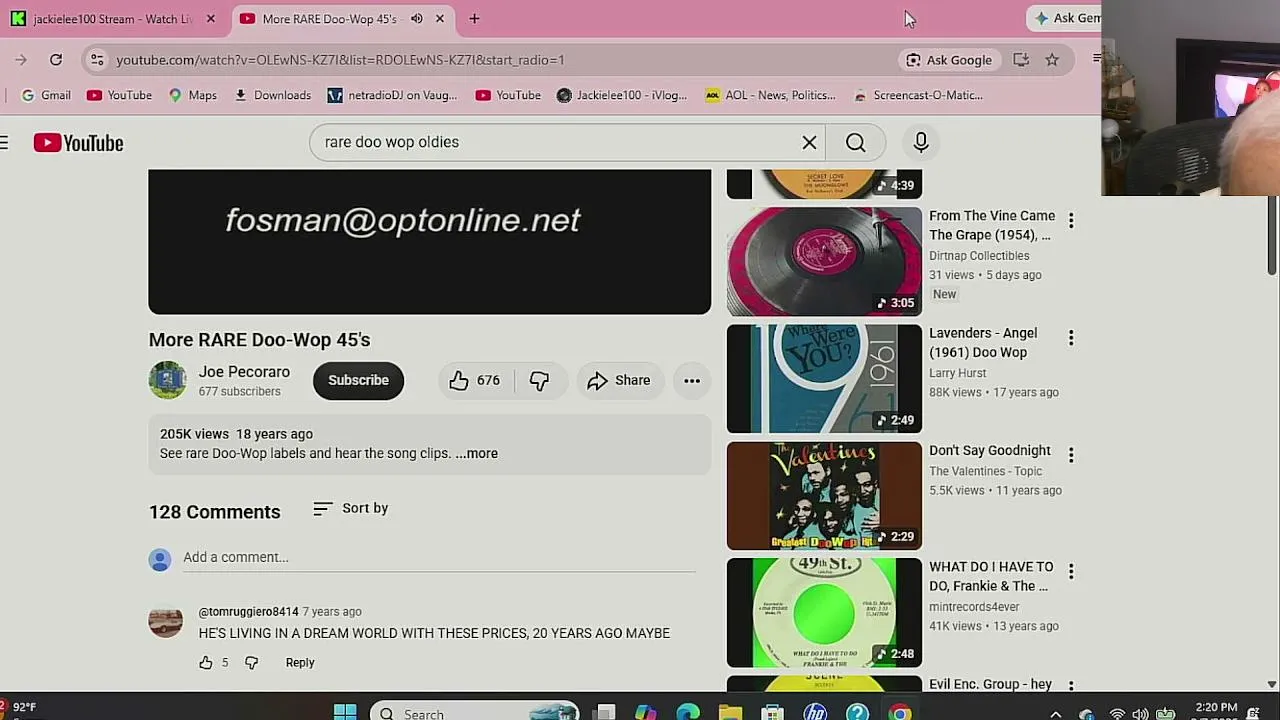Click the page's vertical scrollbar thumb
The height and width of the screenshot is (720, 1280).
click(1272, 233)
